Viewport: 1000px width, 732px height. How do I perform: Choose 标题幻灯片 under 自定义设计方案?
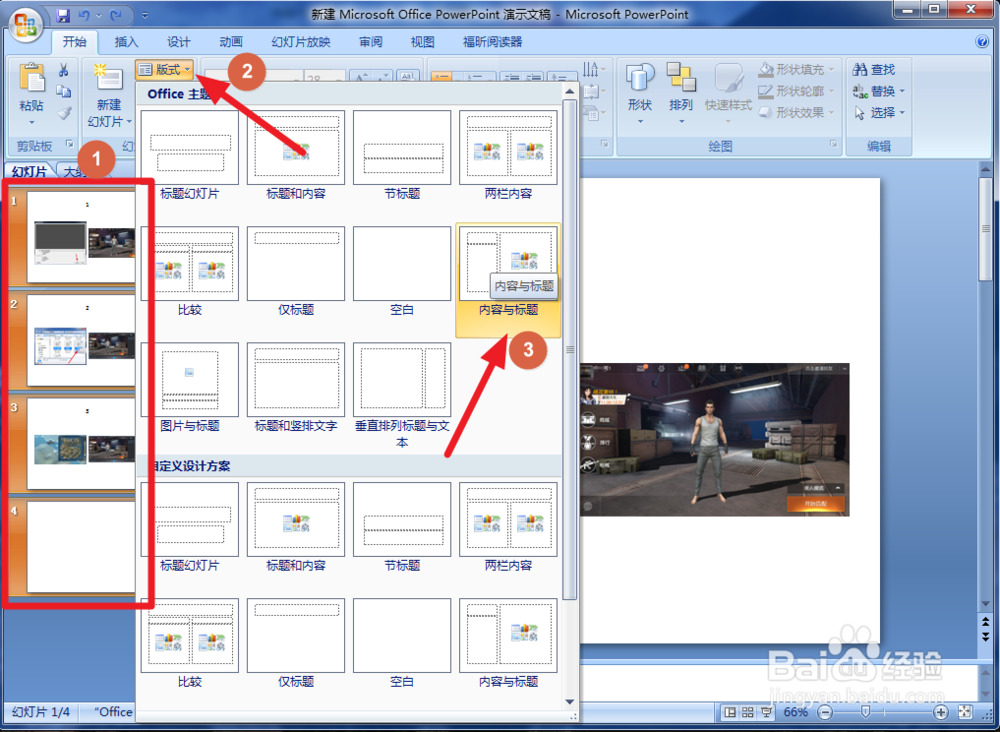[x=189, y=527]
